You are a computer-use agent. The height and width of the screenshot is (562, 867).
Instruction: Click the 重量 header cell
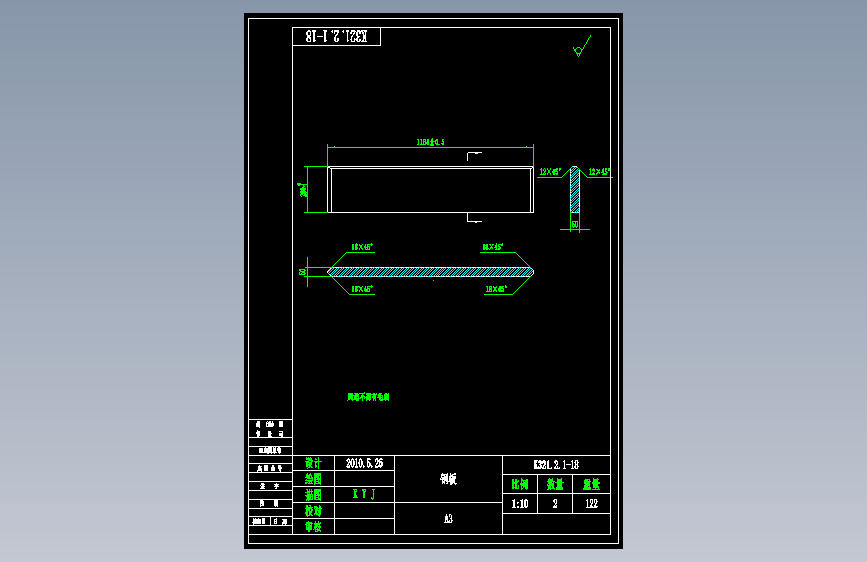[x=592, y=485]
